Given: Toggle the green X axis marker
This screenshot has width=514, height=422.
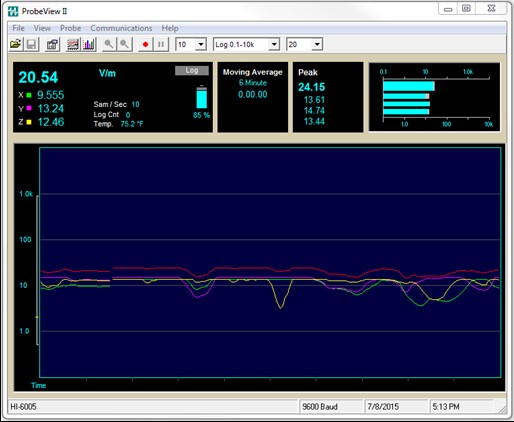Looking at the screenshot, I should (29, 95).
